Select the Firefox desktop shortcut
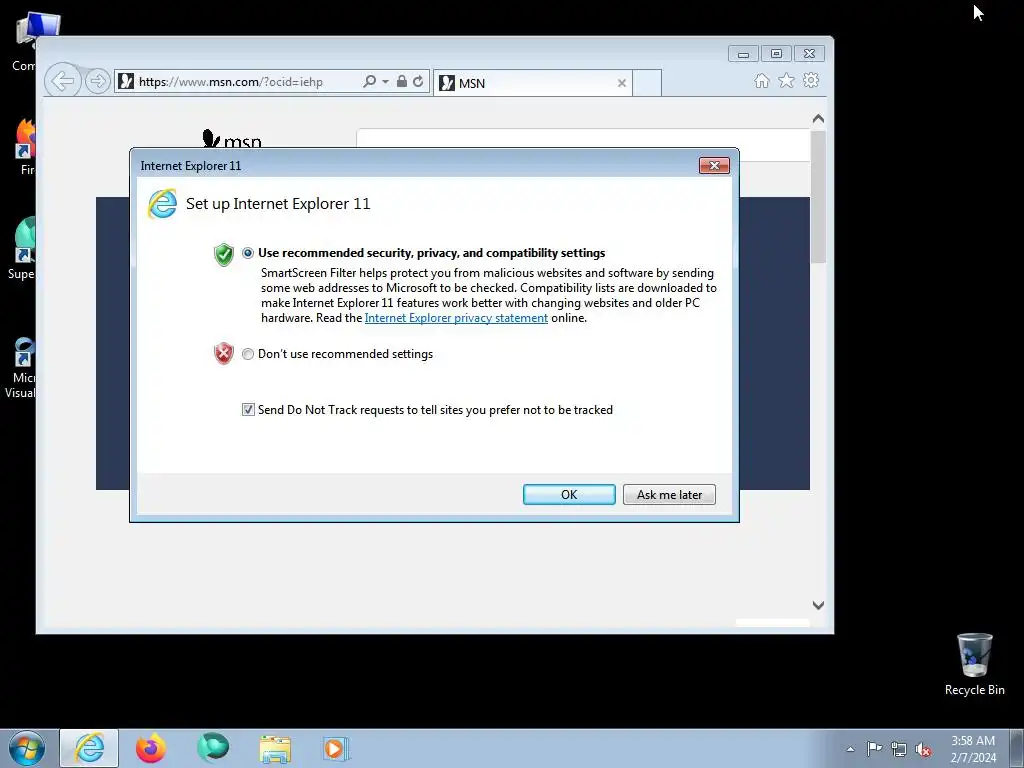 [25, 147]
